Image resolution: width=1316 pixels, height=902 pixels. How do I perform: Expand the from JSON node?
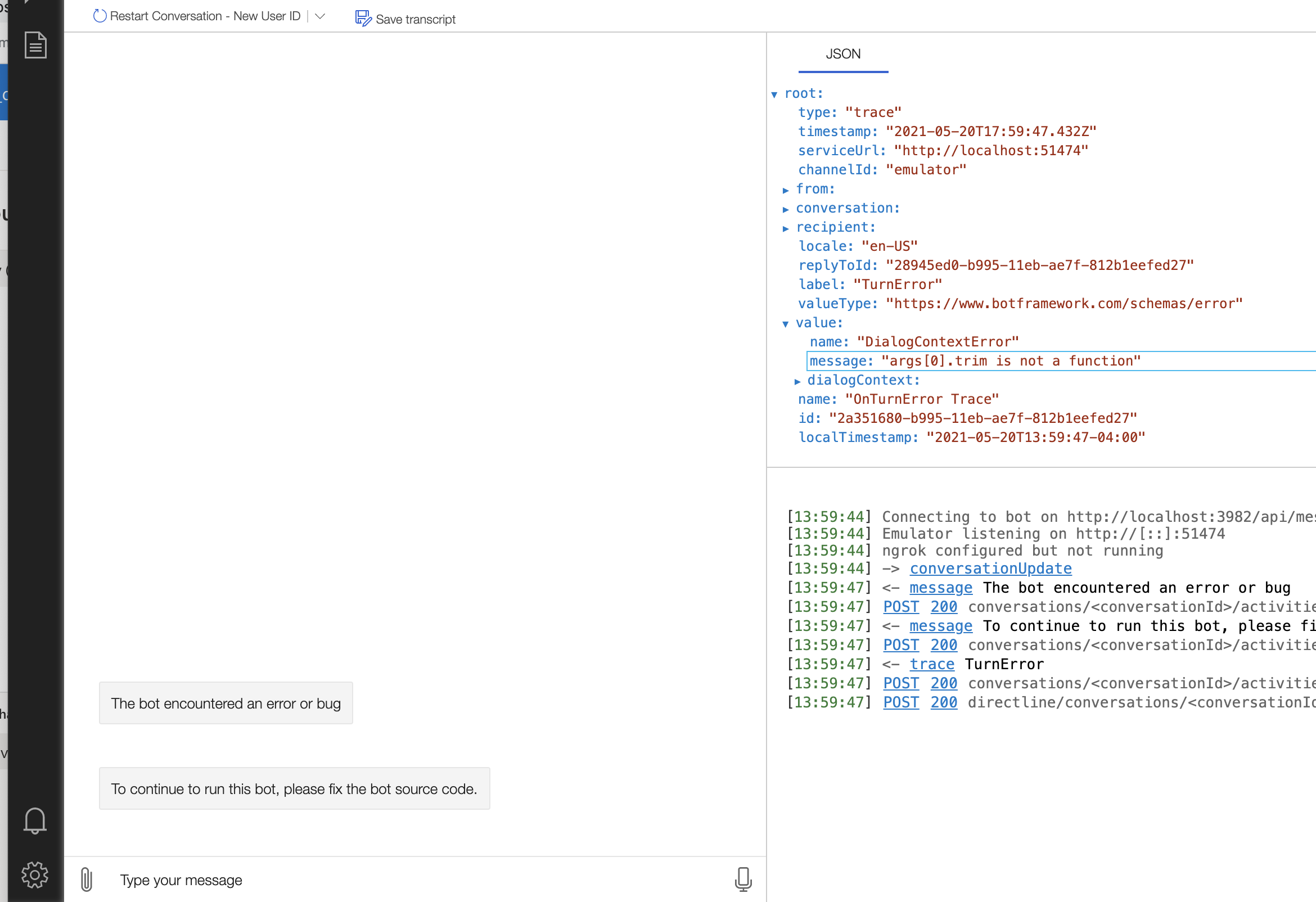786,190
